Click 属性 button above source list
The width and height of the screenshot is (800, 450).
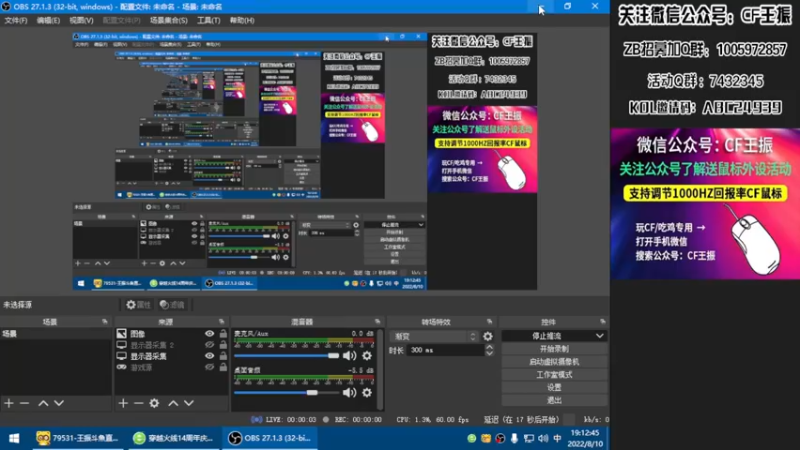pyautogui.click(x=138, y=305)
